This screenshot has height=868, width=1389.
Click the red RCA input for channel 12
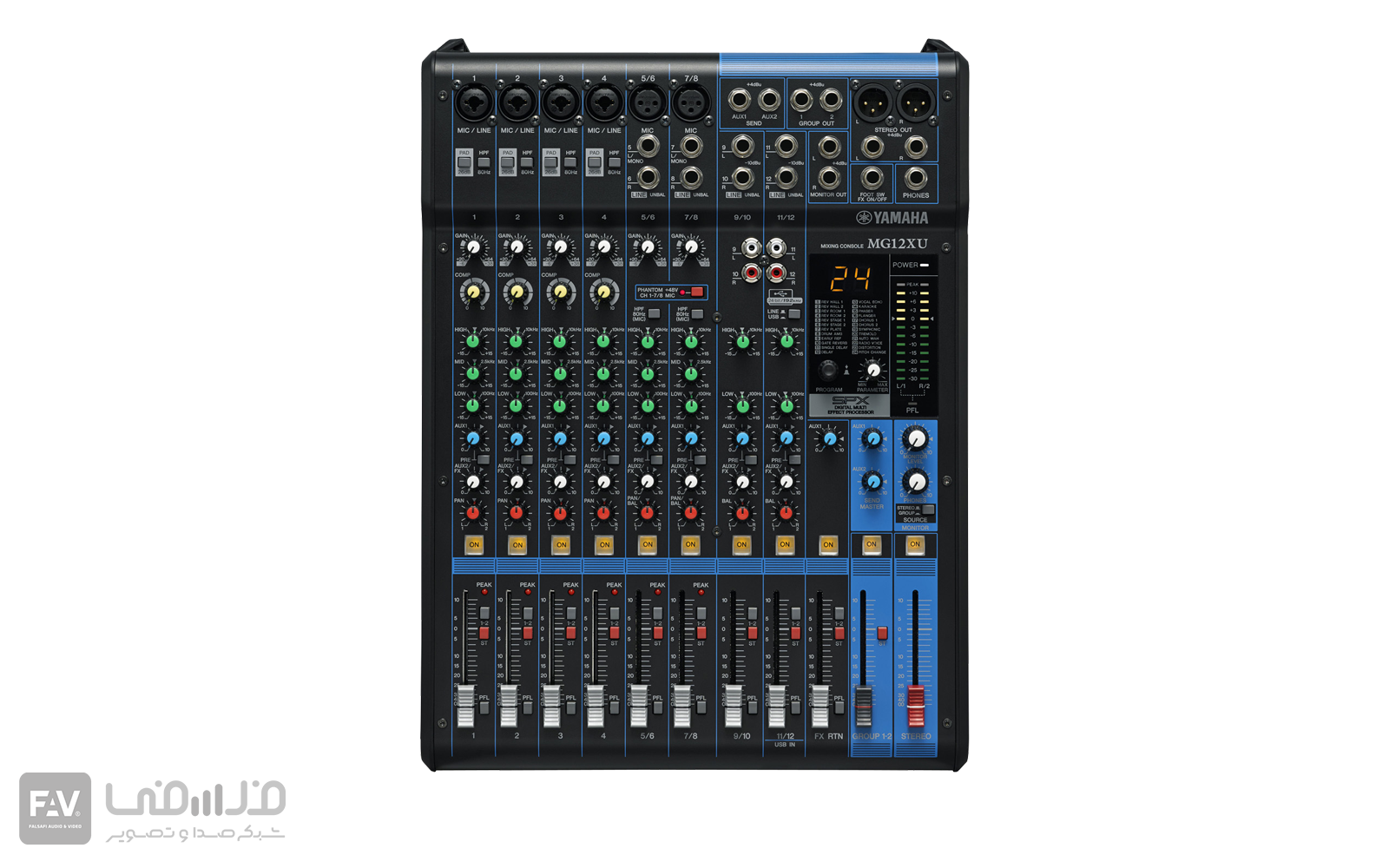coord(777,273)
